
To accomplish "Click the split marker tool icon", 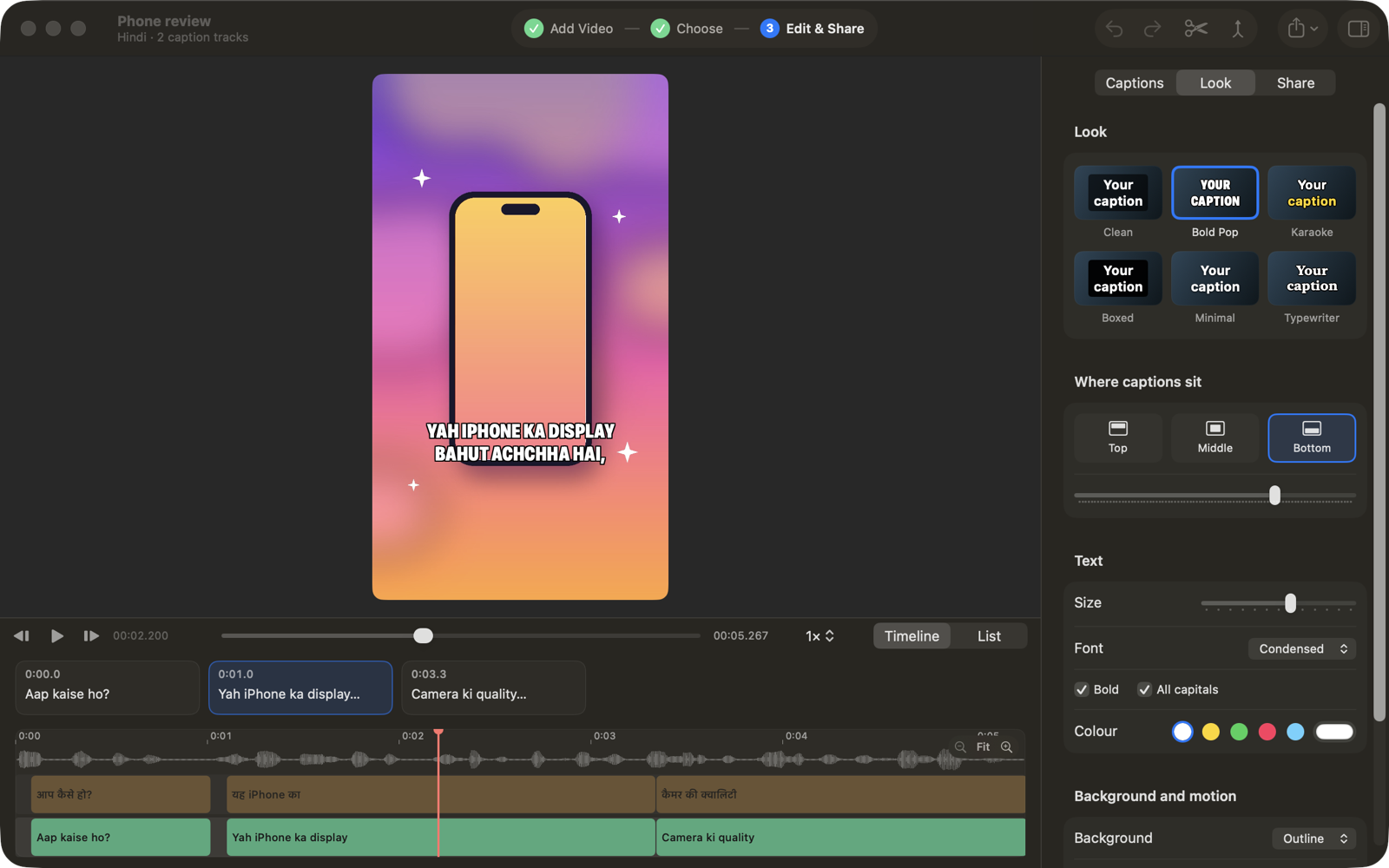I will pos(1238,29).
